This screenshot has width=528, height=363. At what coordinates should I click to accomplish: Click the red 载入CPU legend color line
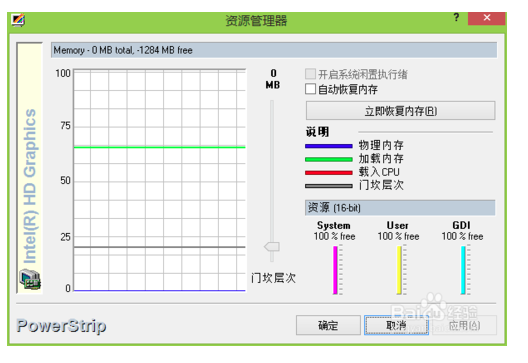329,173
